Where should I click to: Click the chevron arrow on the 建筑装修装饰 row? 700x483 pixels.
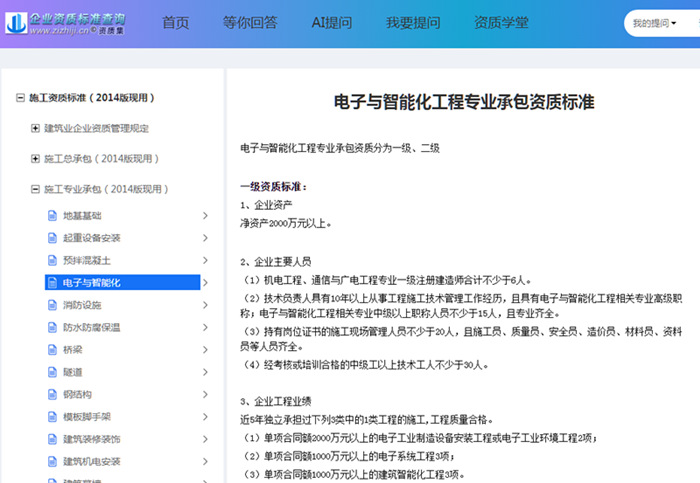(x=205, y=439)
